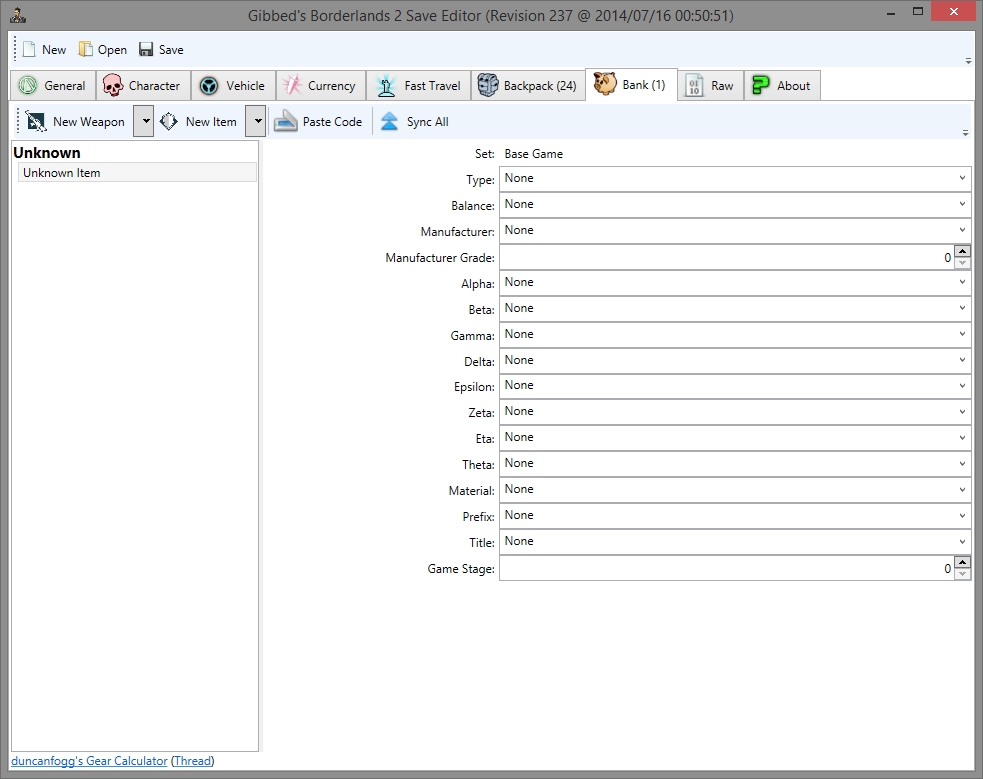This screenshot has width=983, height=779.
Task: Click the Open folder icon
Action: coord(86,50)
